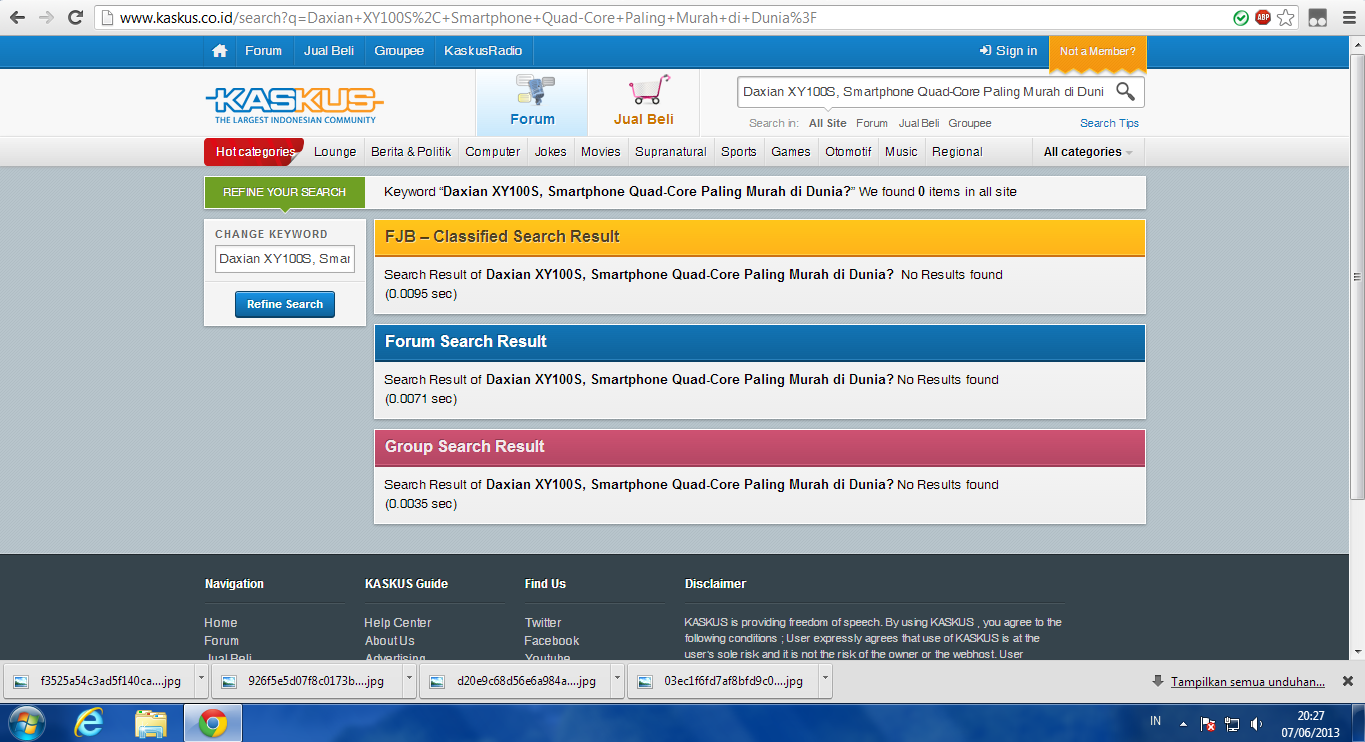The height and width of the screenshot is (742, 1365).
Task: Close the downloads bar
Action: tap(1347, 681)
